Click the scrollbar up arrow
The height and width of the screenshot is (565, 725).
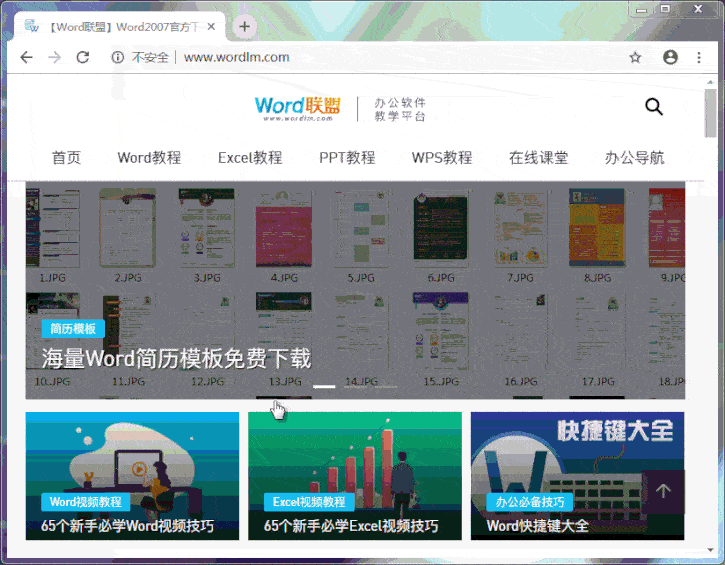710,82
